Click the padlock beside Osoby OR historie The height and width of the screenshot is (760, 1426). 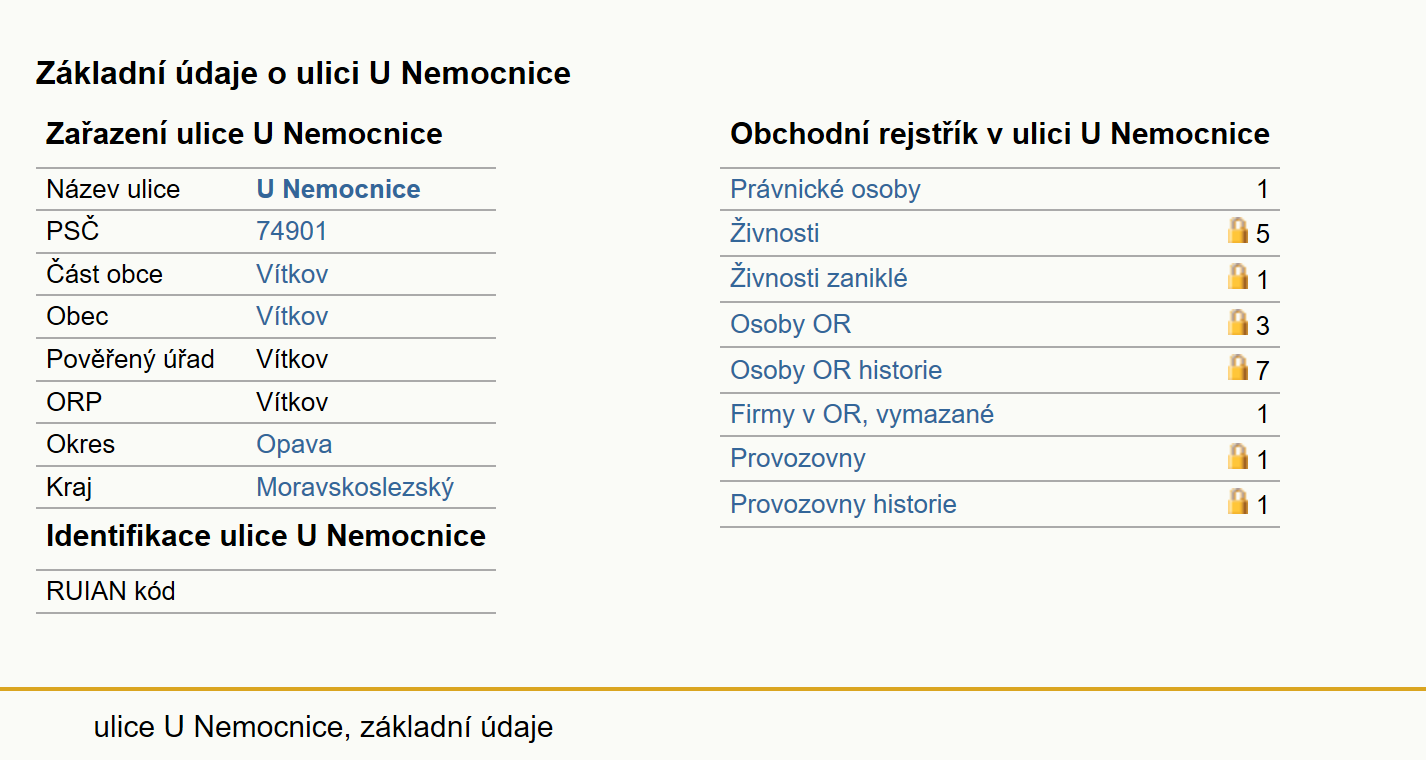pyautogui.click(x=1238, y=367)
